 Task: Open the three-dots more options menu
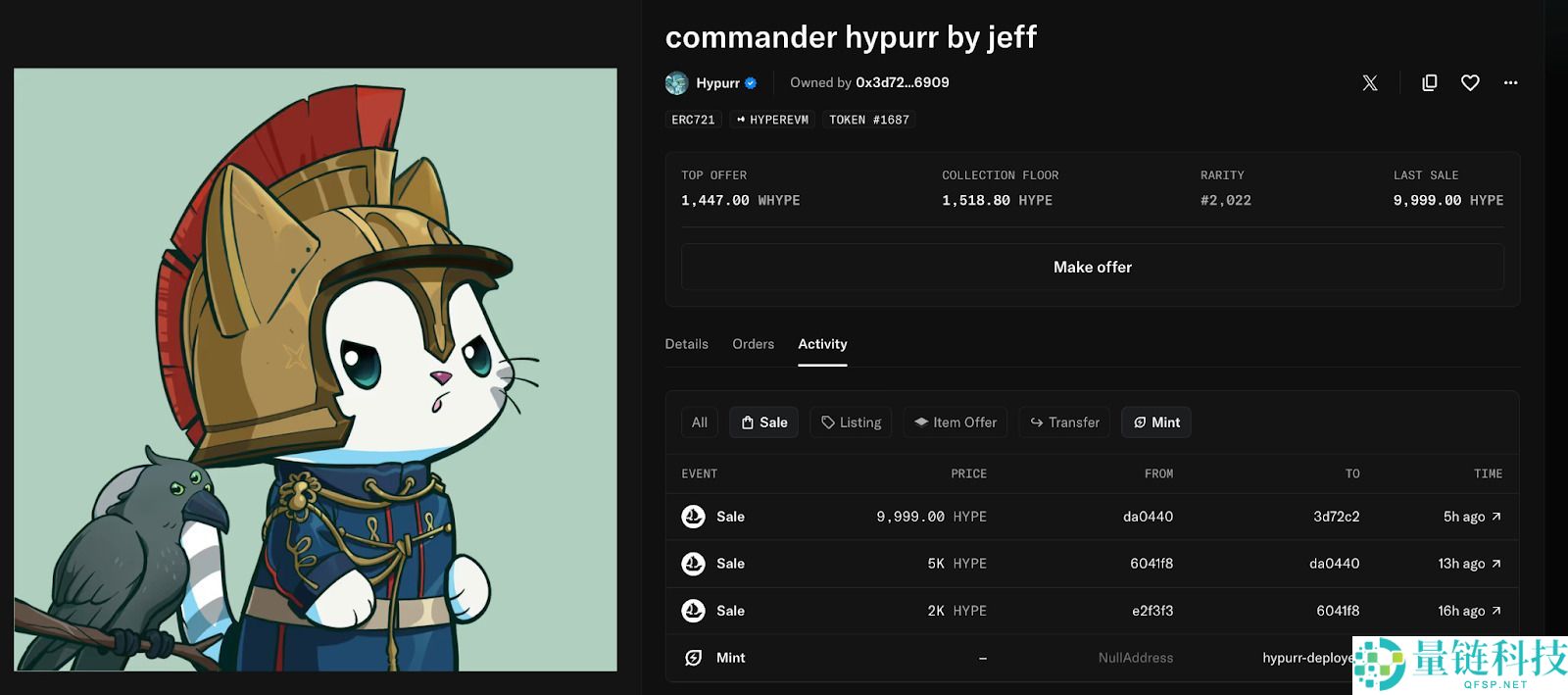pos(1510,83)
